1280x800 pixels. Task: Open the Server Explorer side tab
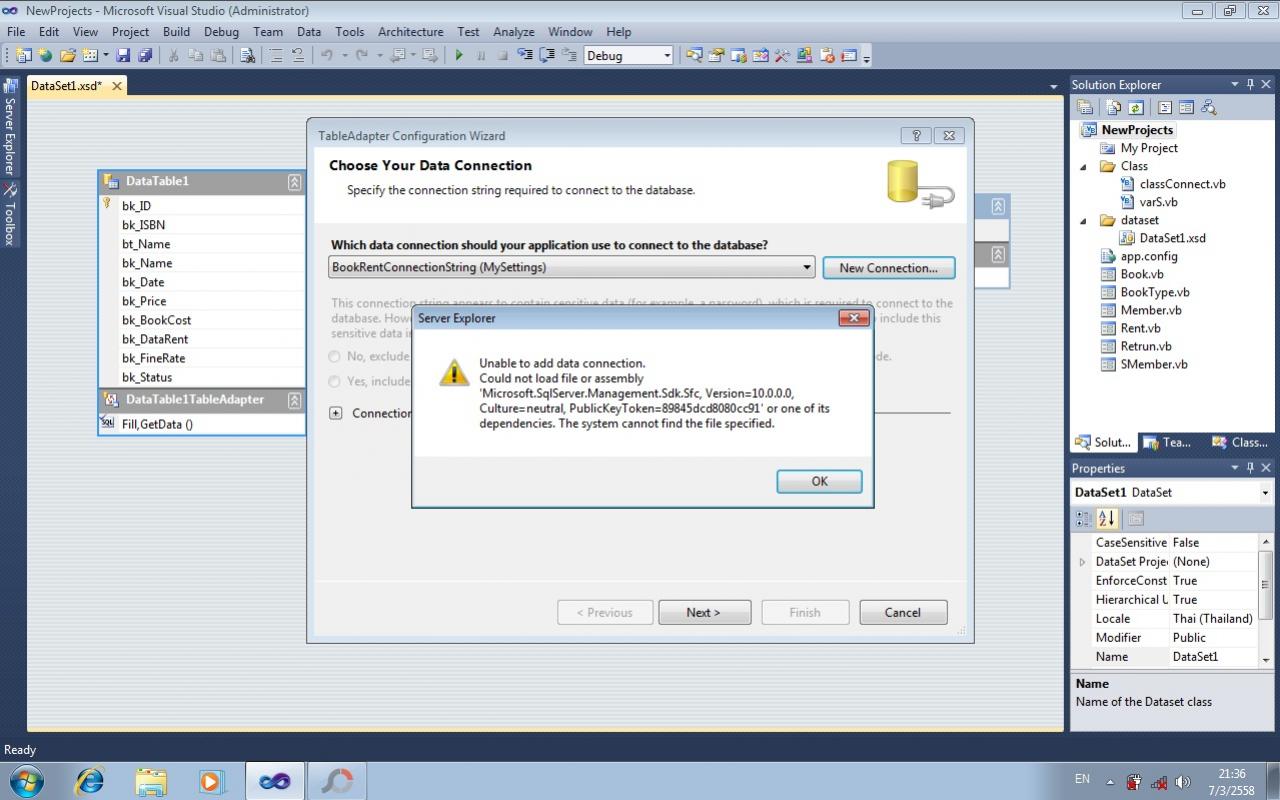pyautogui.click(x=10, y=128)
